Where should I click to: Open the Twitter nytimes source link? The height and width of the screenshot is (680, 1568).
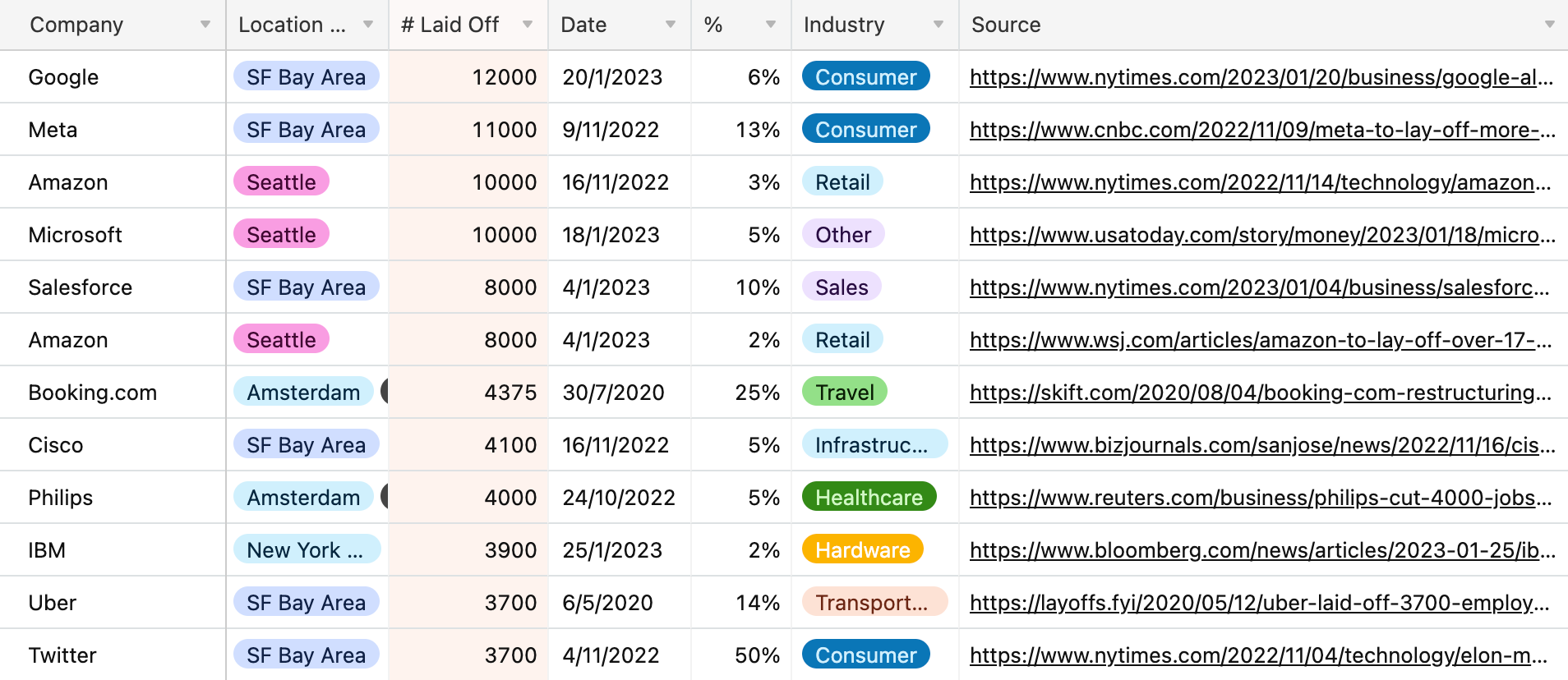1259,655
